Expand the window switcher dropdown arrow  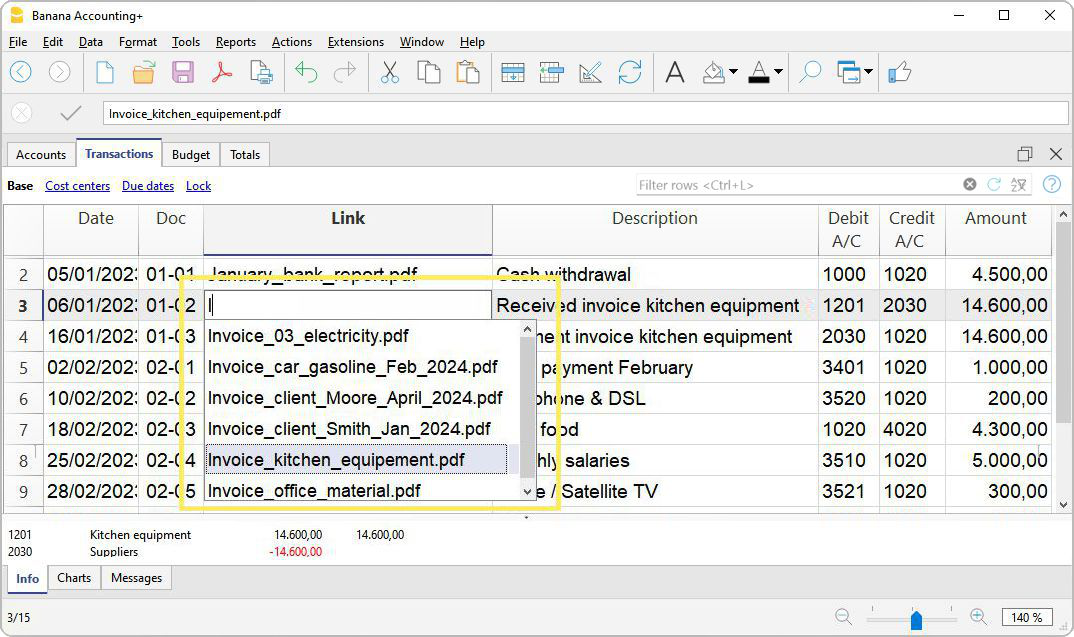pyautogui.click(x=867, y=72)
